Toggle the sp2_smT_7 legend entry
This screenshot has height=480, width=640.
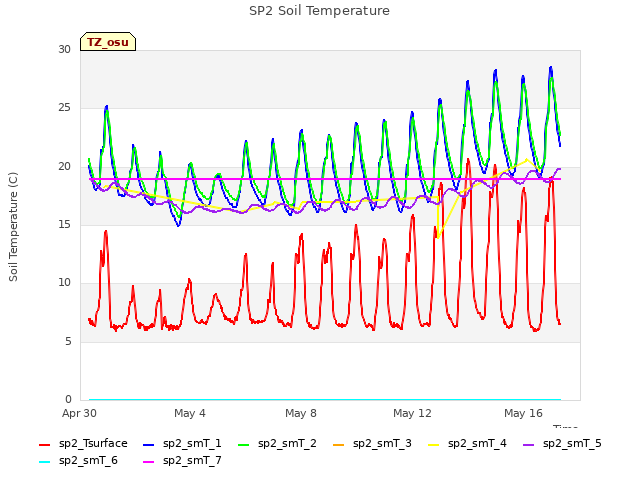[x=182, y=461]
